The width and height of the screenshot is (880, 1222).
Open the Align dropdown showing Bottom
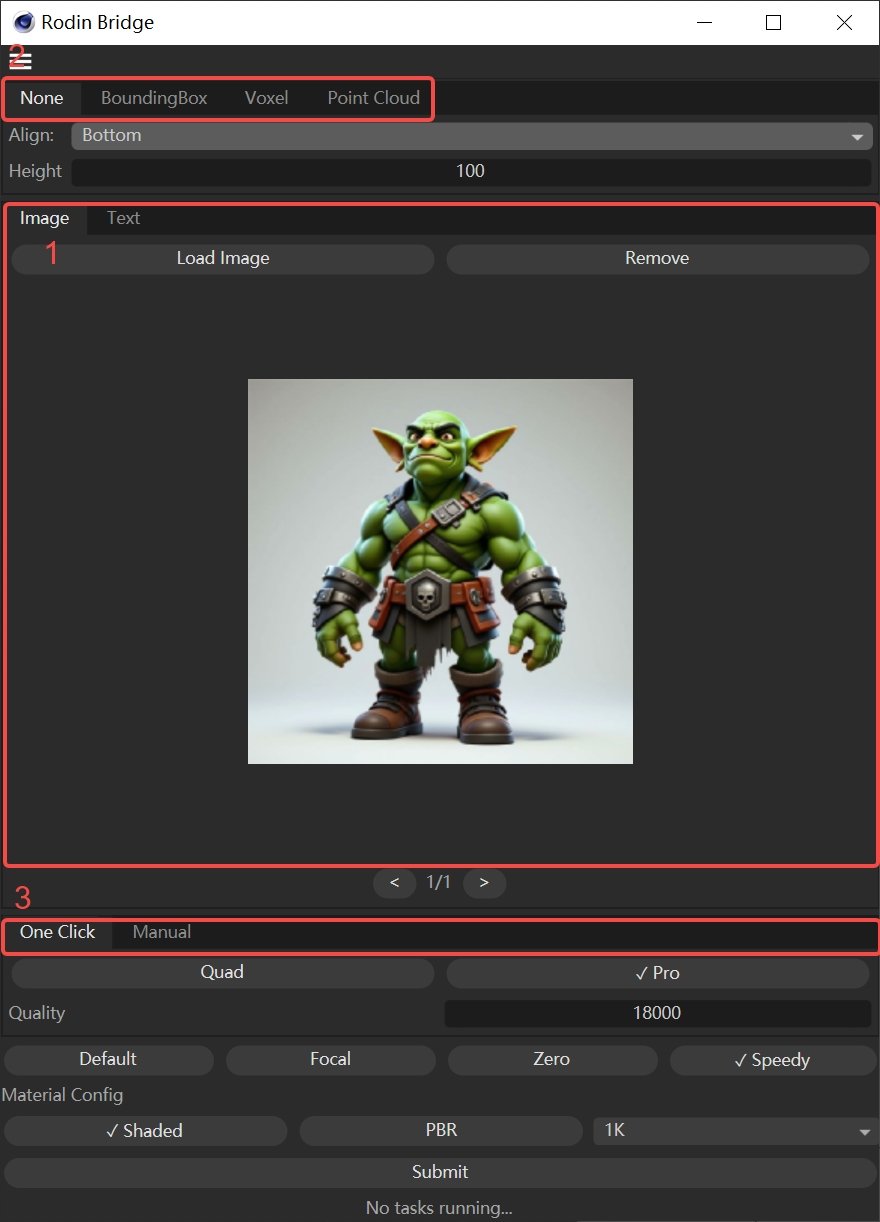click(x=471, y=136)
